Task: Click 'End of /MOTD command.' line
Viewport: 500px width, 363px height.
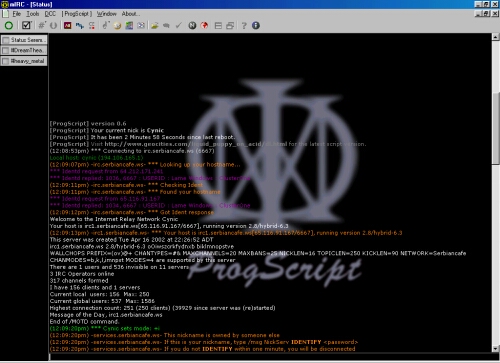Action: click(x=84, y=322)
